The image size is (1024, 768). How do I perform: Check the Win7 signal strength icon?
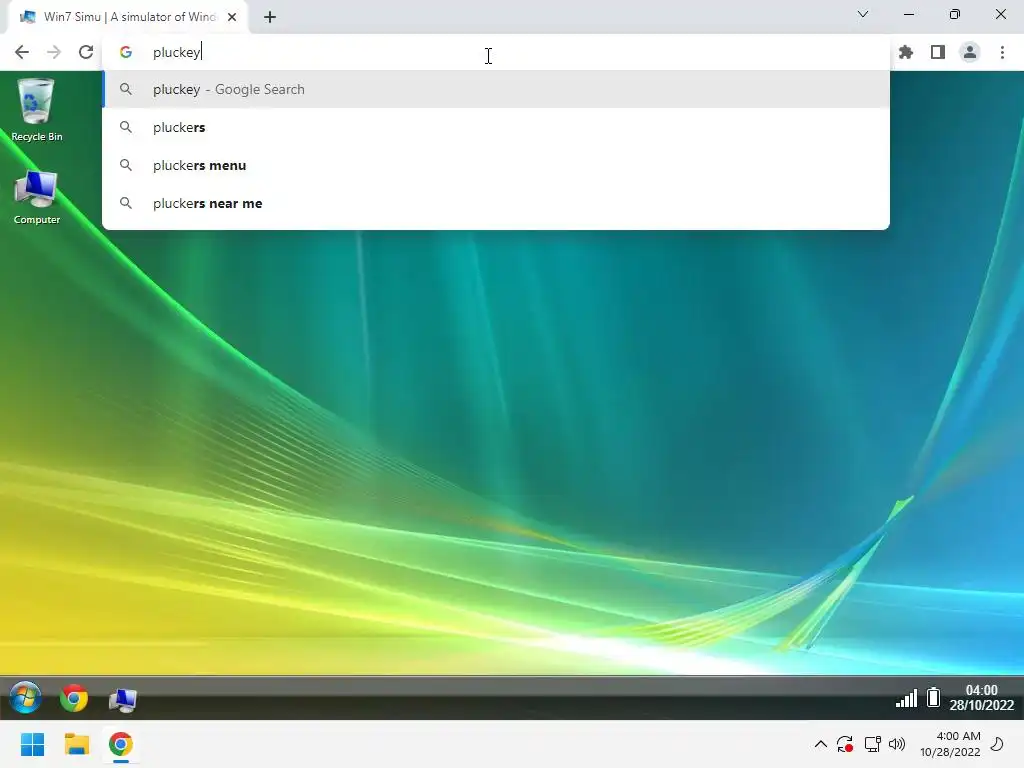click(x=906, y=698)
